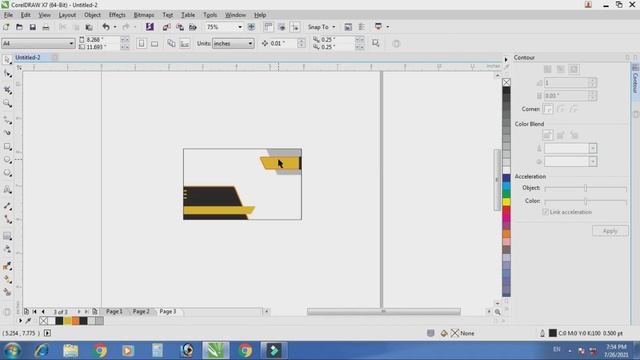The width and height of the screenshot is (640, 360).
Task: Select the Polygon tool in toolbox
Action: click(x=7, y=173)
